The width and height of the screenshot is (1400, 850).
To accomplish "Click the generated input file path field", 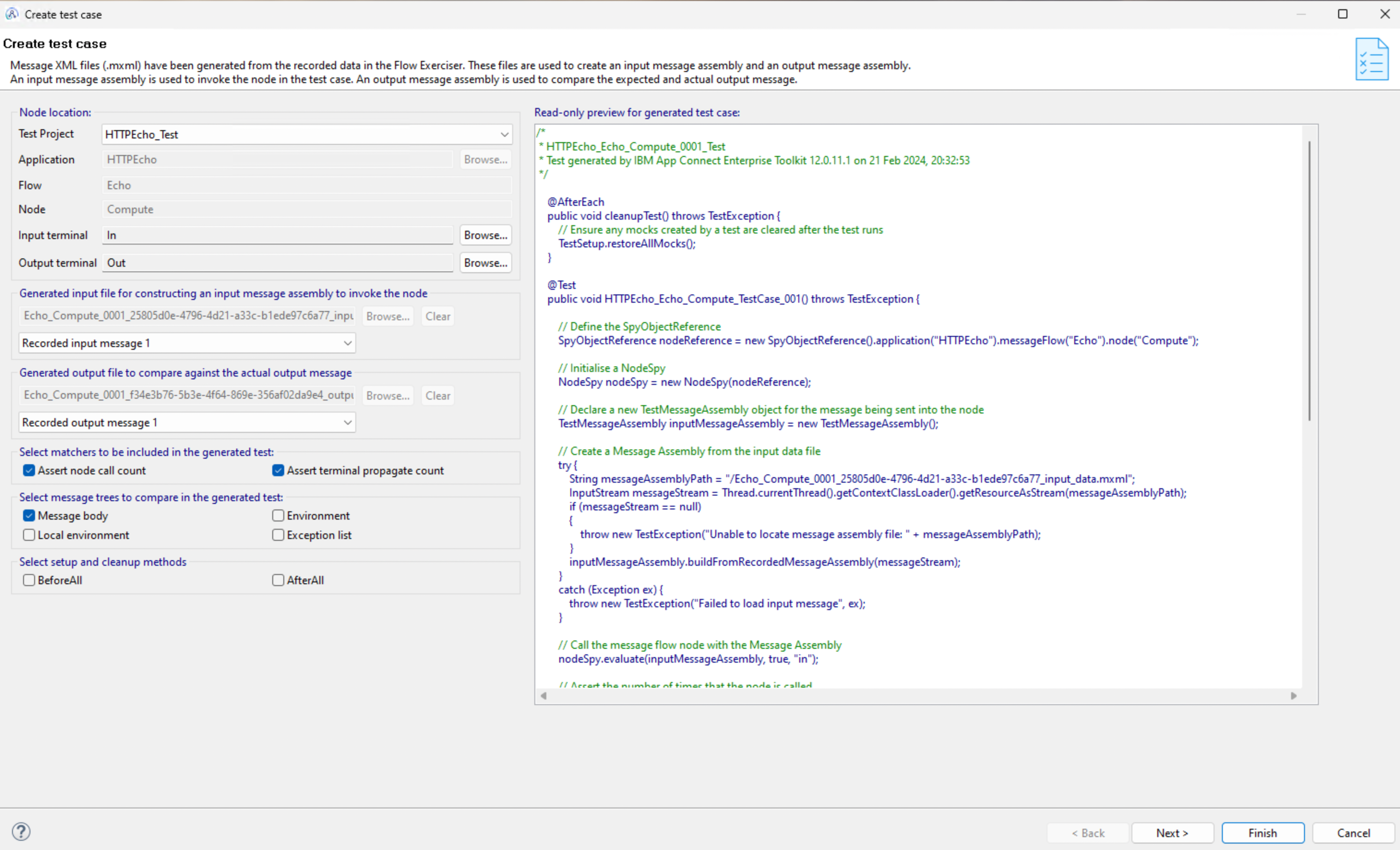I will pyautogui.click(x=187, y=316).
